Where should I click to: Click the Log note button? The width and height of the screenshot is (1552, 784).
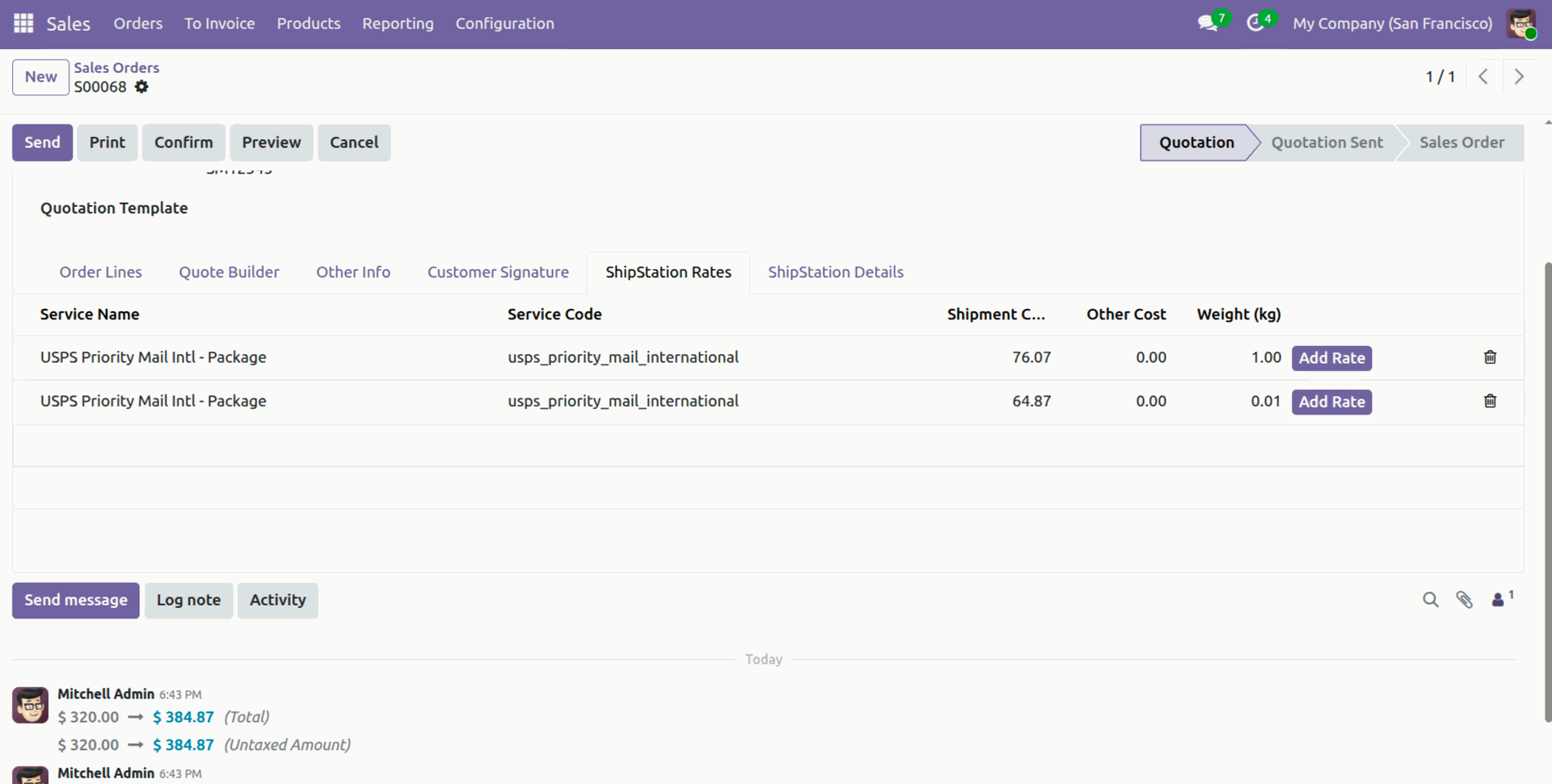click(188, 601)
